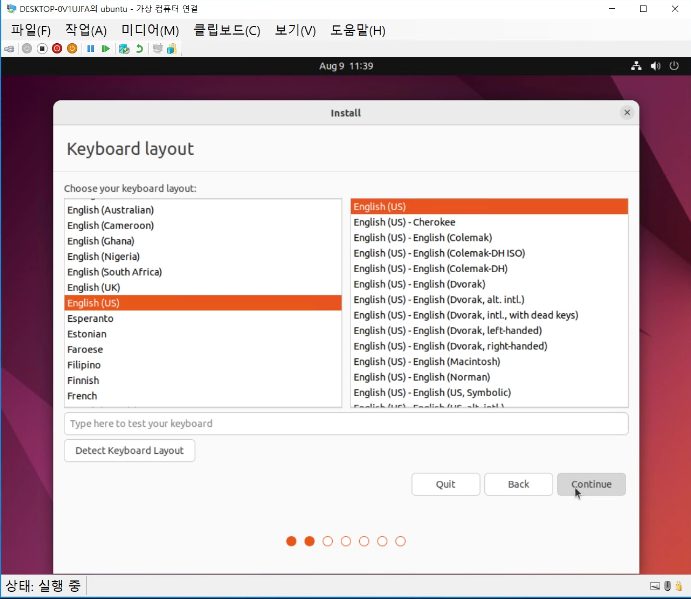Select English (Dvorak, right-handed) variant
691x599 pixels.
[489, 346]
